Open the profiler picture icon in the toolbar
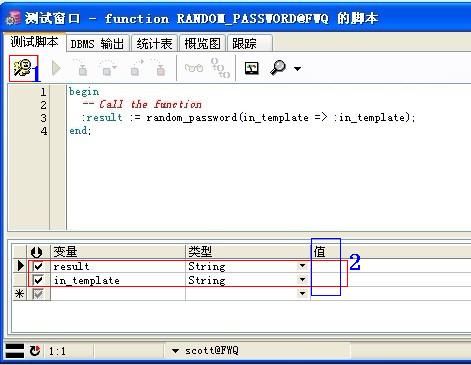Image resolution: width=471 pixels, height=365 pixels. (x=252, y=68)
